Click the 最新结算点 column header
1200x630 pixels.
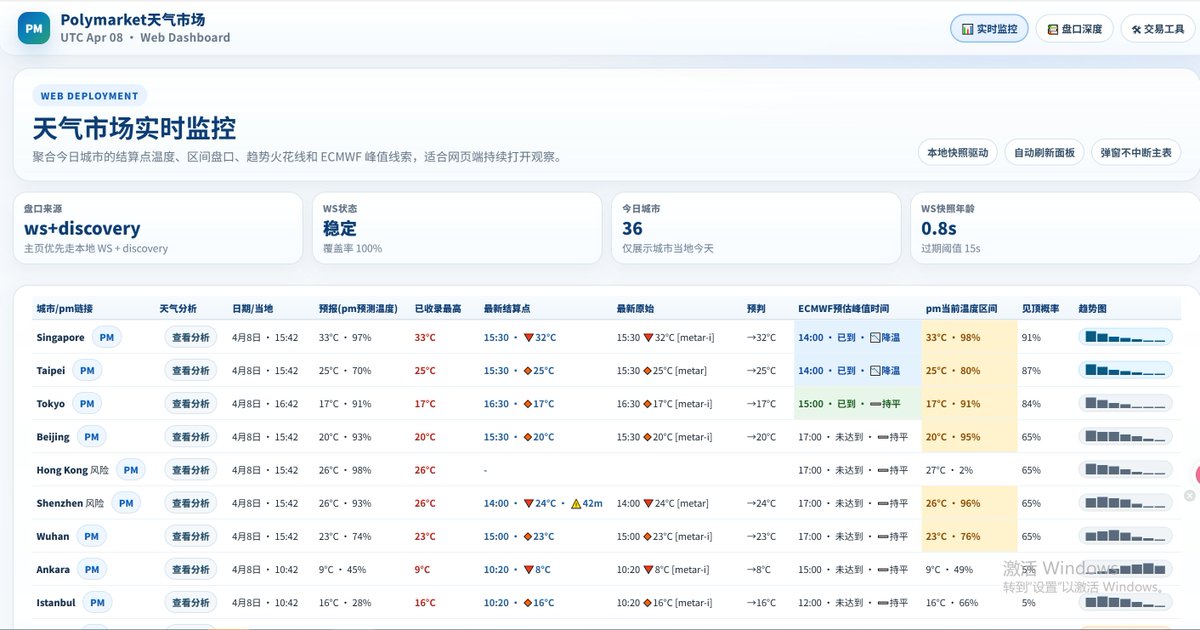coord(507,308)
